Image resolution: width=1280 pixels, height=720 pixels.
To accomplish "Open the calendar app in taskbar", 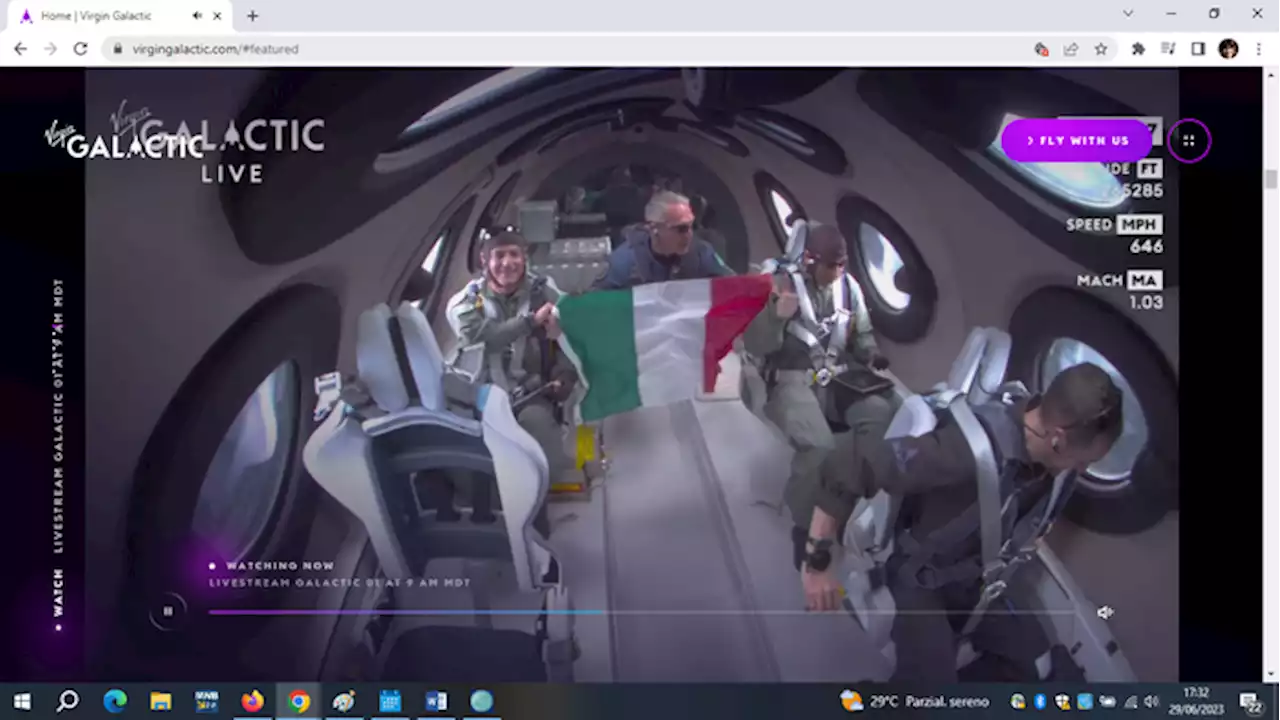I will (390, 701).
